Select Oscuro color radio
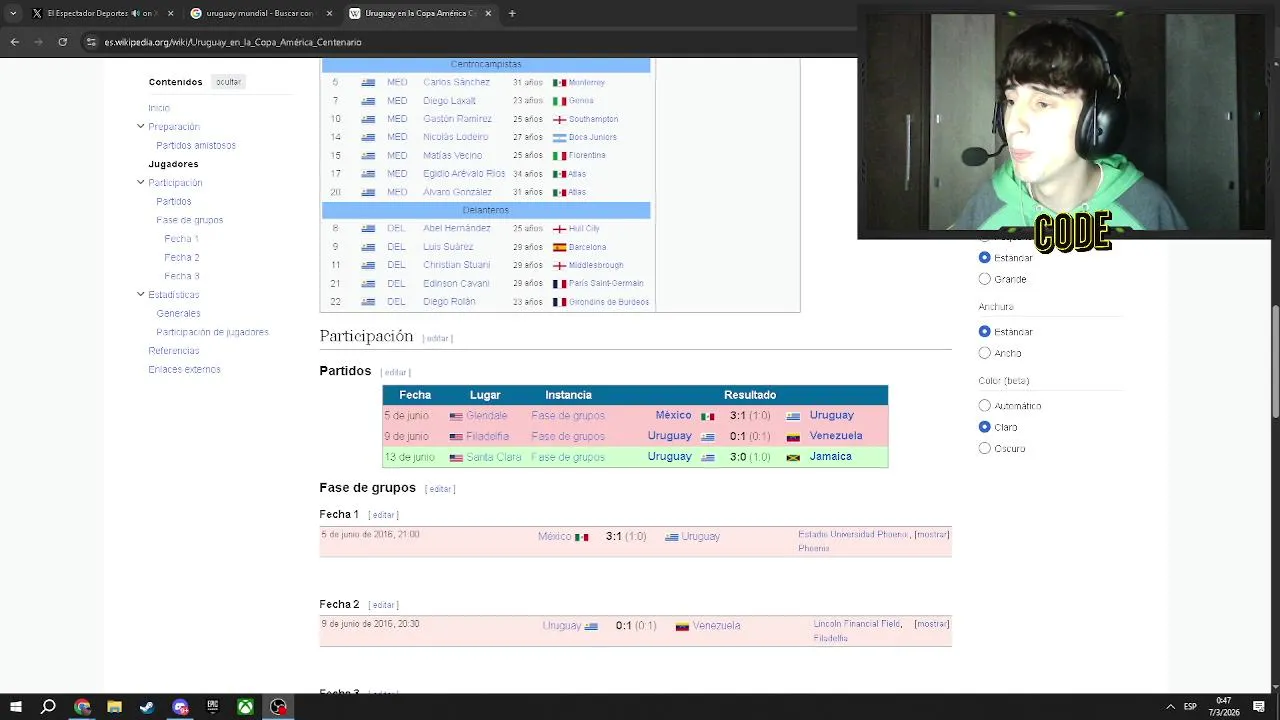 (984, 449)
